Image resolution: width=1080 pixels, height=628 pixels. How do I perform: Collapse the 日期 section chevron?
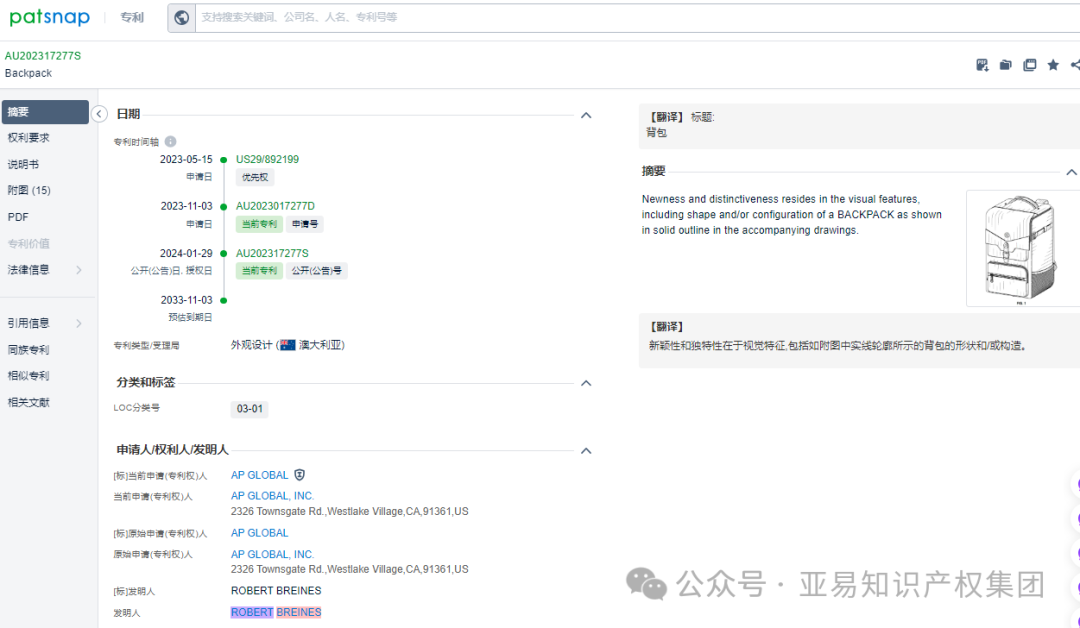click(x=586, y=115)
